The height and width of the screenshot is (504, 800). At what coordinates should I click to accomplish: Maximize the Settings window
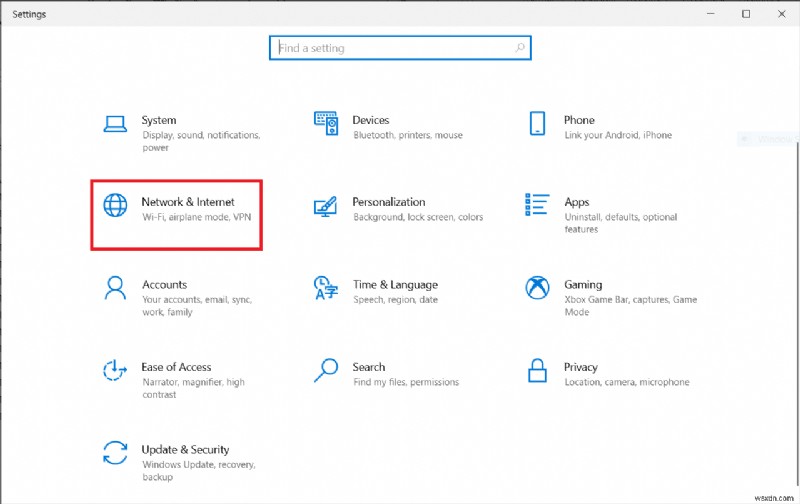[x=746, y=14]
